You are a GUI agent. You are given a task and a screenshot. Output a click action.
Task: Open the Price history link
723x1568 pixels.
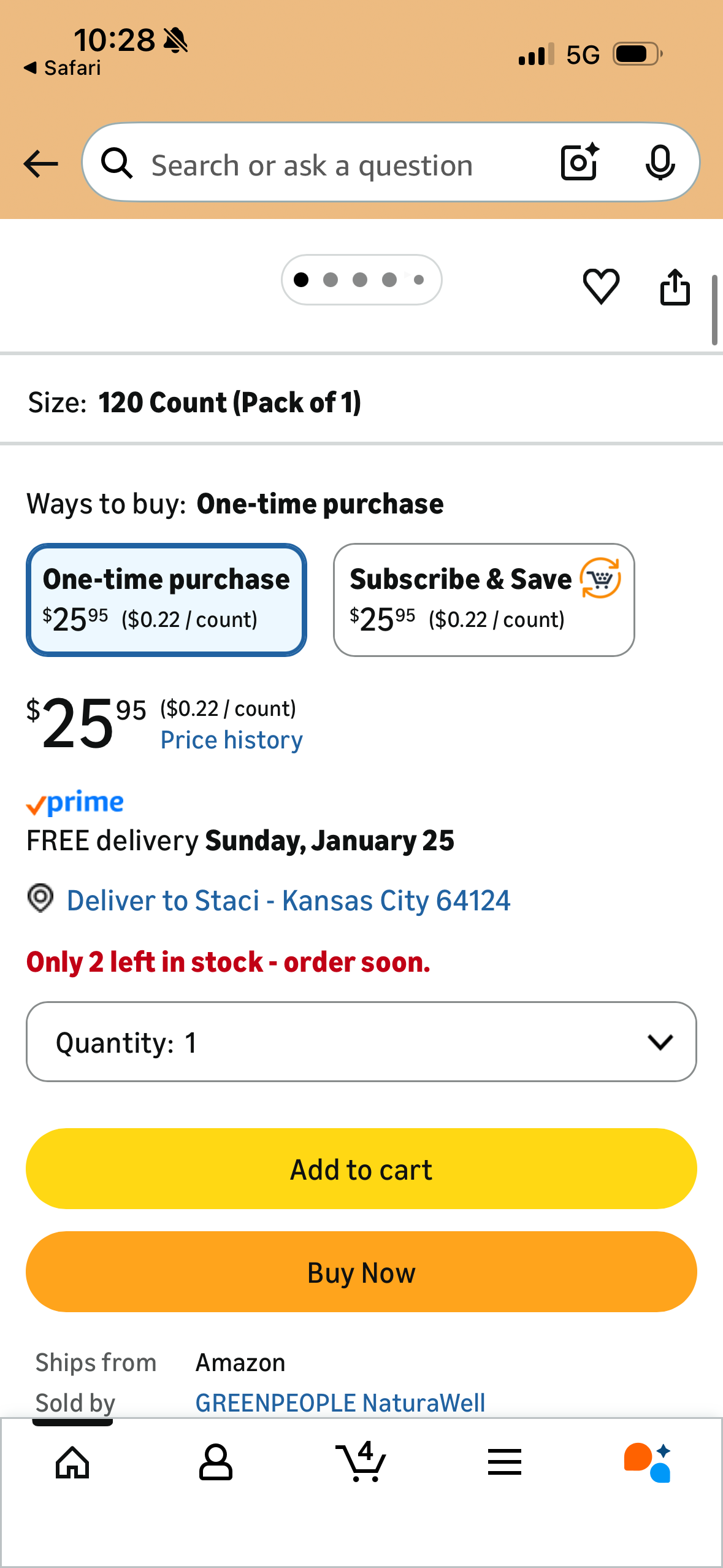[231, 740]
